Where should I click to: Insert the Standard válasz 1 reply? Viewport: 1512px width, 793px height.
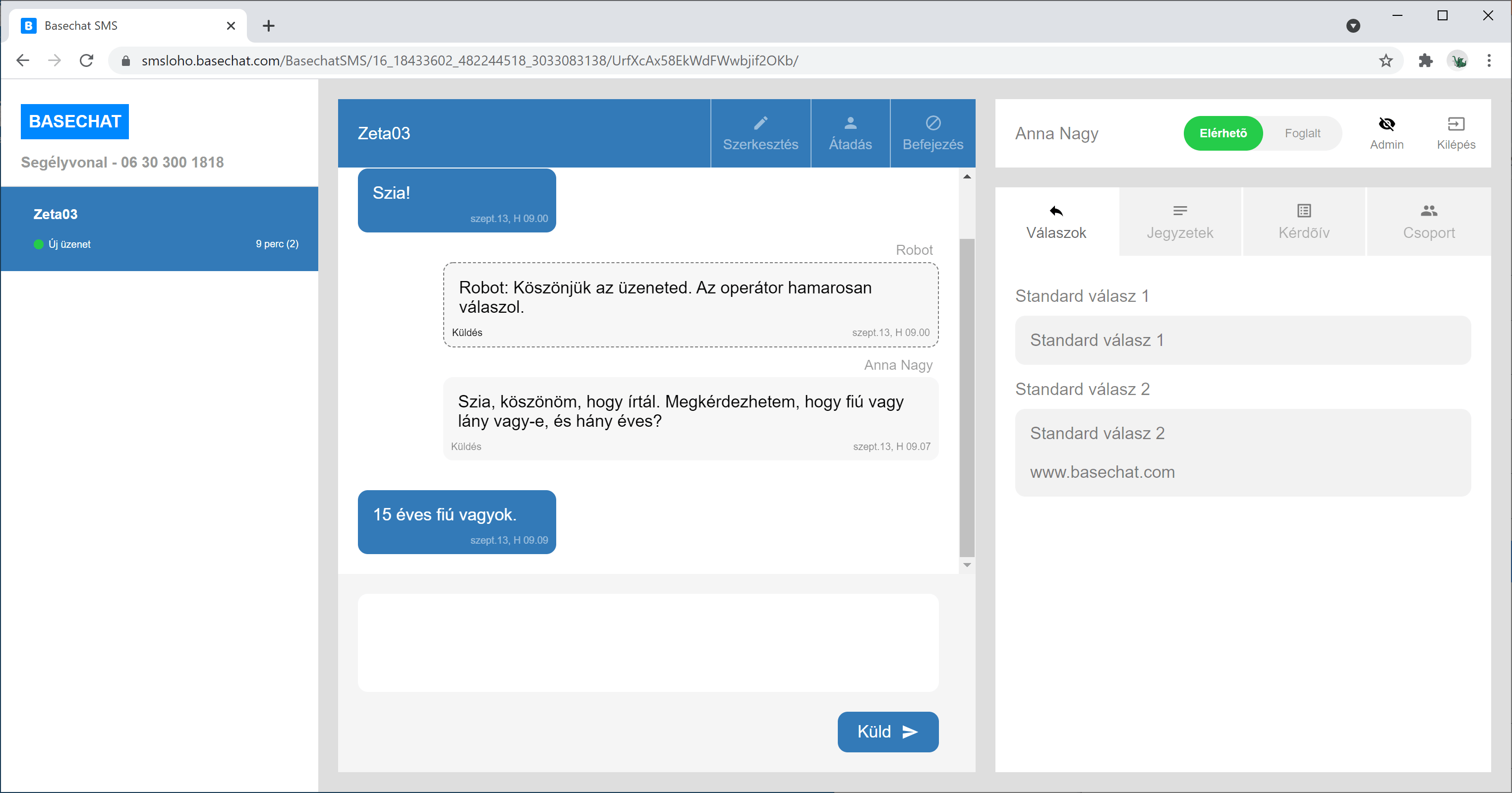(1243, 340)
